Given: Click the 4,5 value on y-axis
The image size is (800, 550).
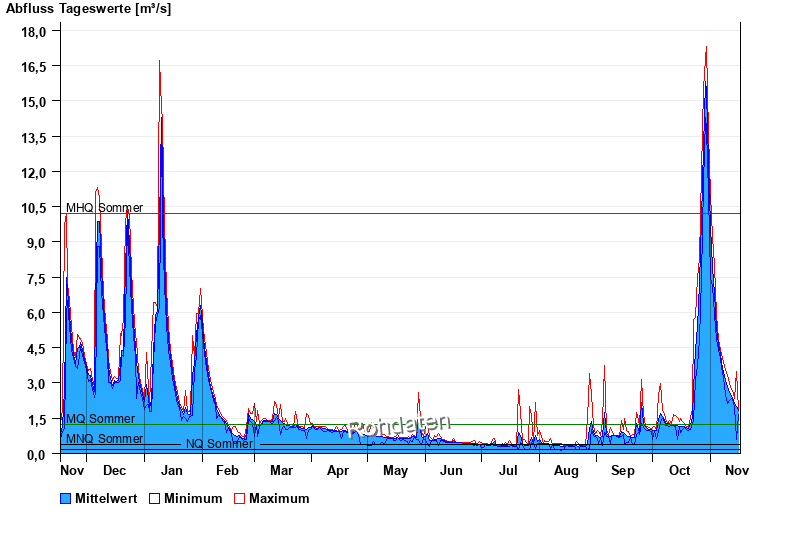Looking at the screenshot, I should [37, 348].
